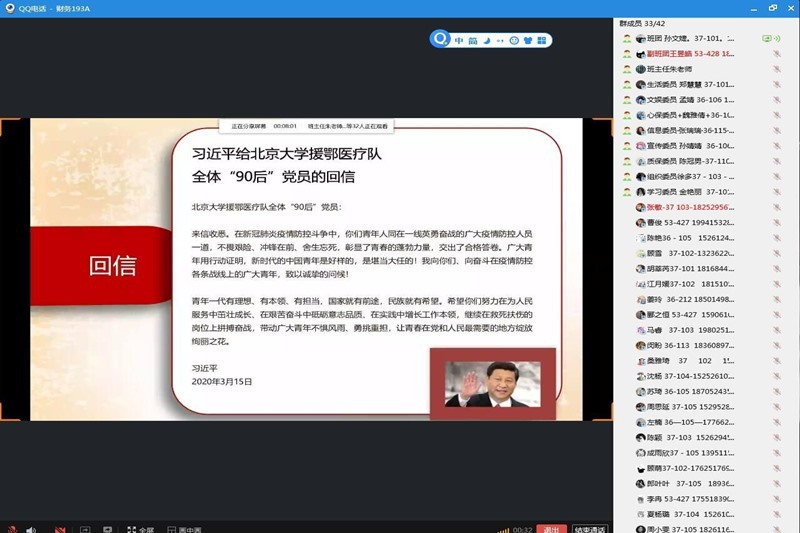
Task: Click avatar of 闵盼 36-113
Action: pyautogui.click(x=641, y=345)
